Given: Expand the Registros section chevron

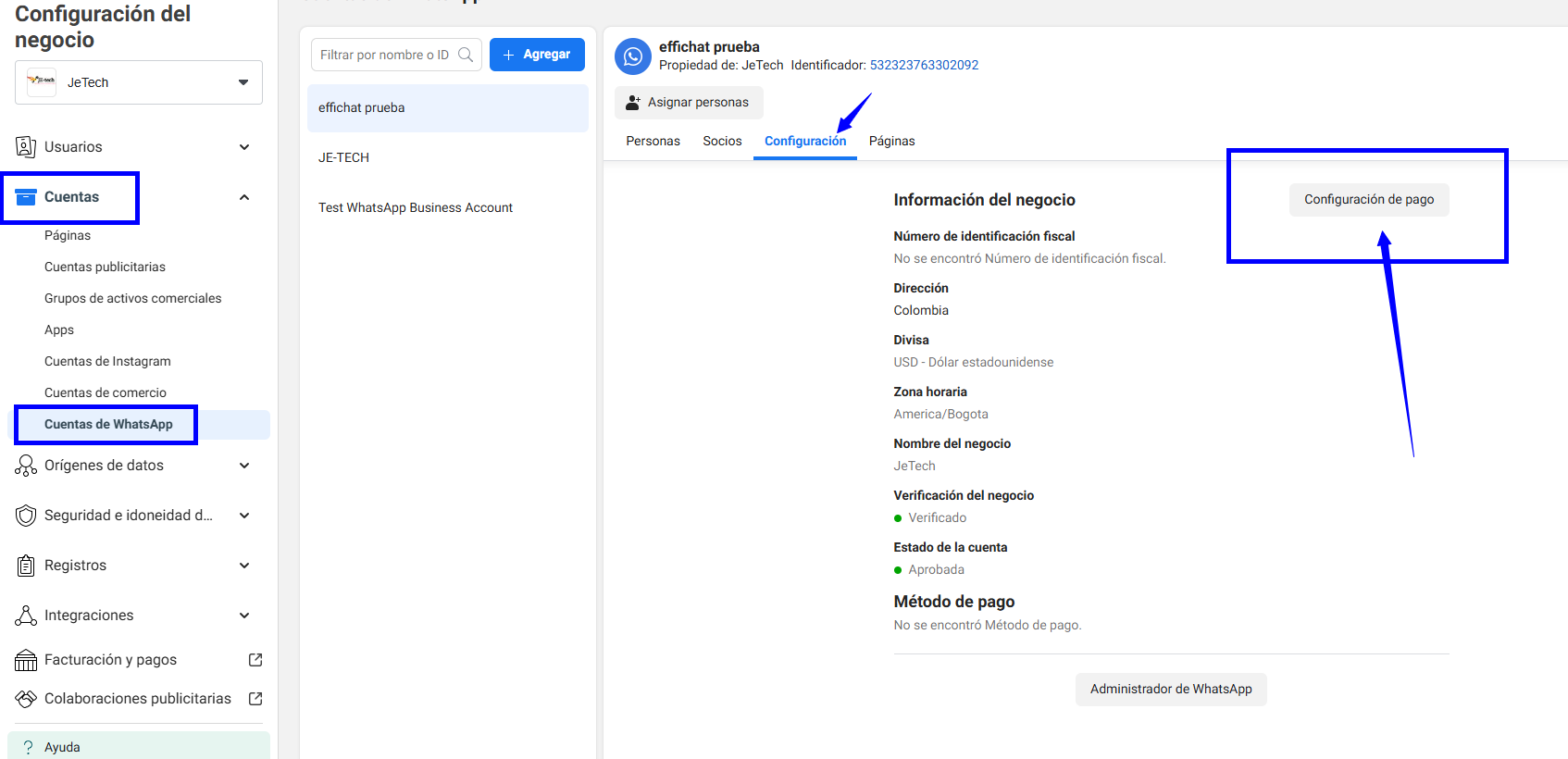Looking at the screenshot, I should click(244, 566).
